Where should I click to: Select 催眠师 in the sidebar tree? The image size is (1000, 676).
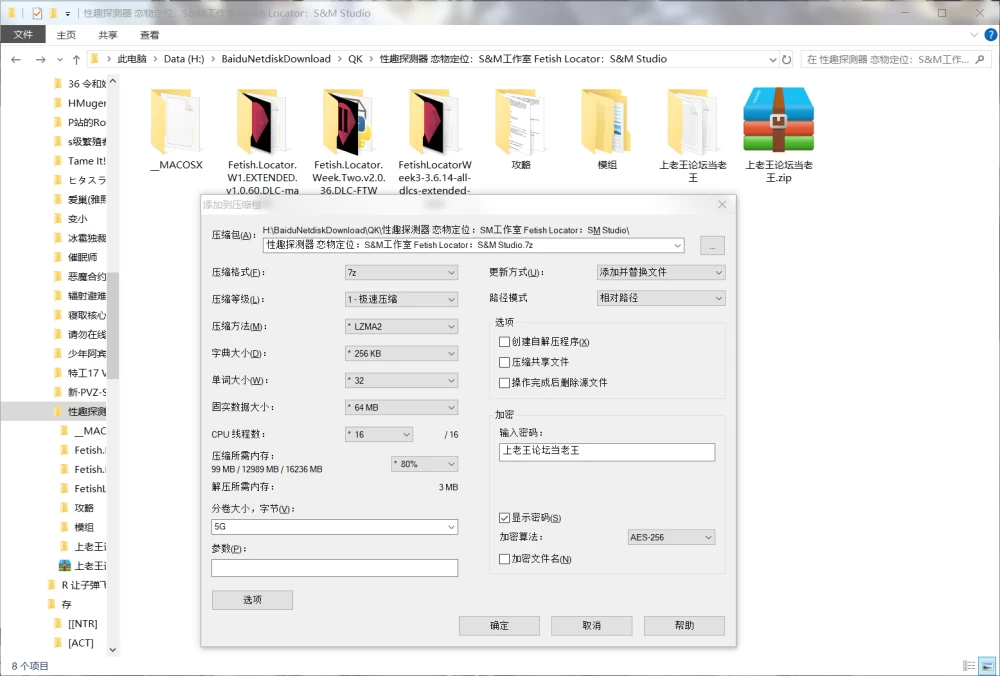[80, 257]
